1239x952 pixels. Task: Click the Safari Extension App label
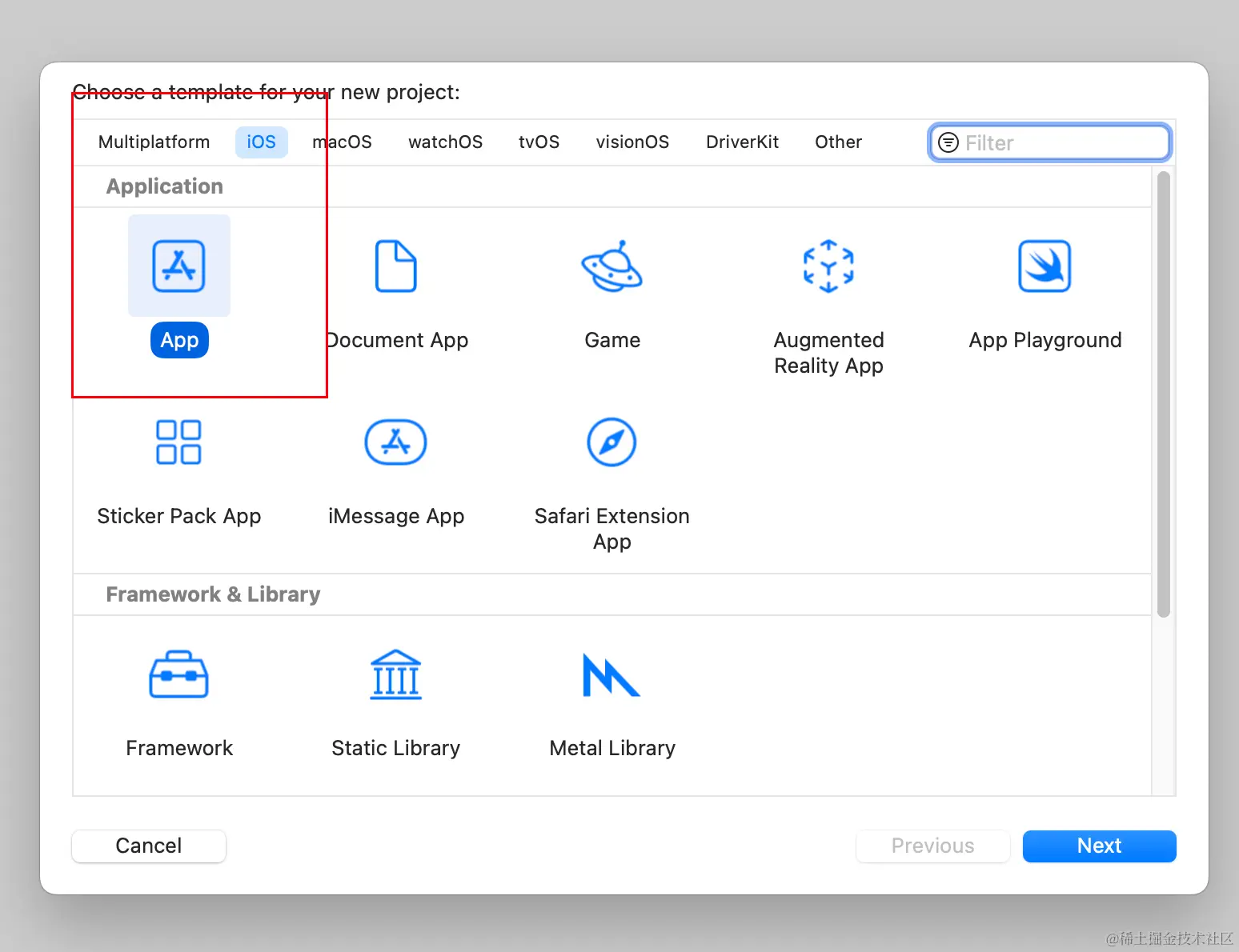coord(612,529)
